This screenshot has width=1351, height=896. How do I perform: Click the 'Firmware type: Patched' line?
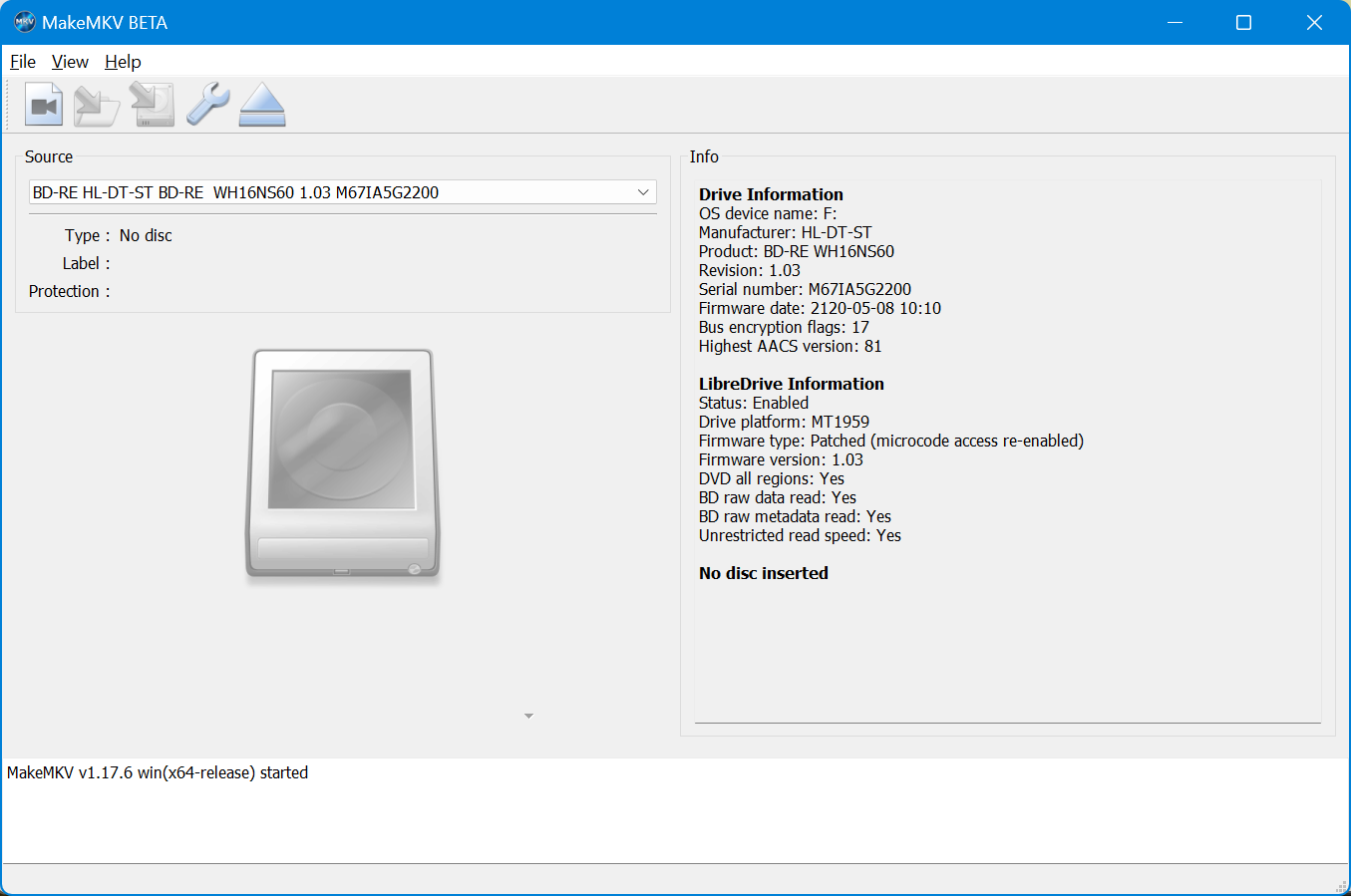[x=891, y=441]
